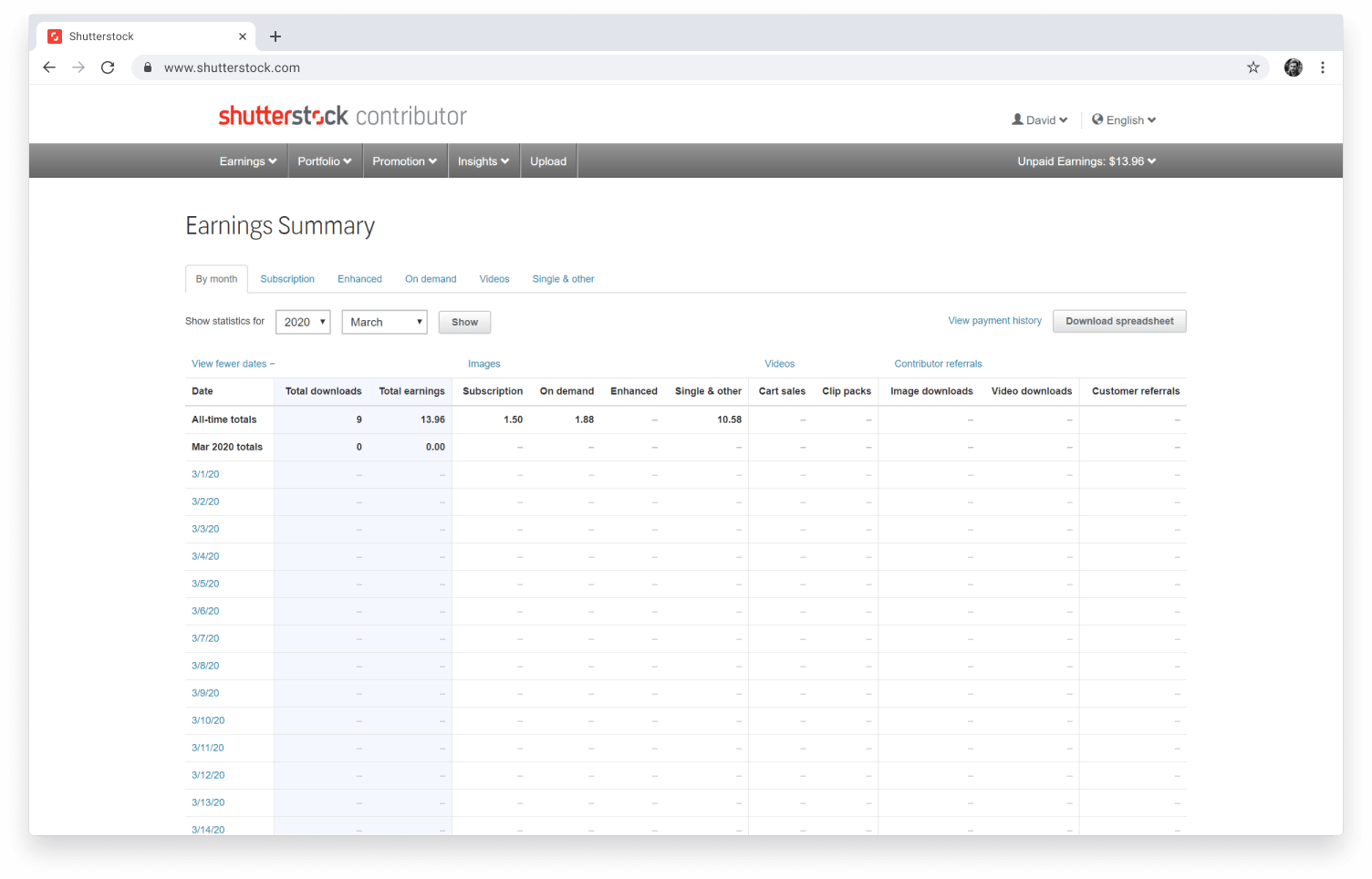Click the All-time totals 13.96 earnings value

[x=432, y=419]
